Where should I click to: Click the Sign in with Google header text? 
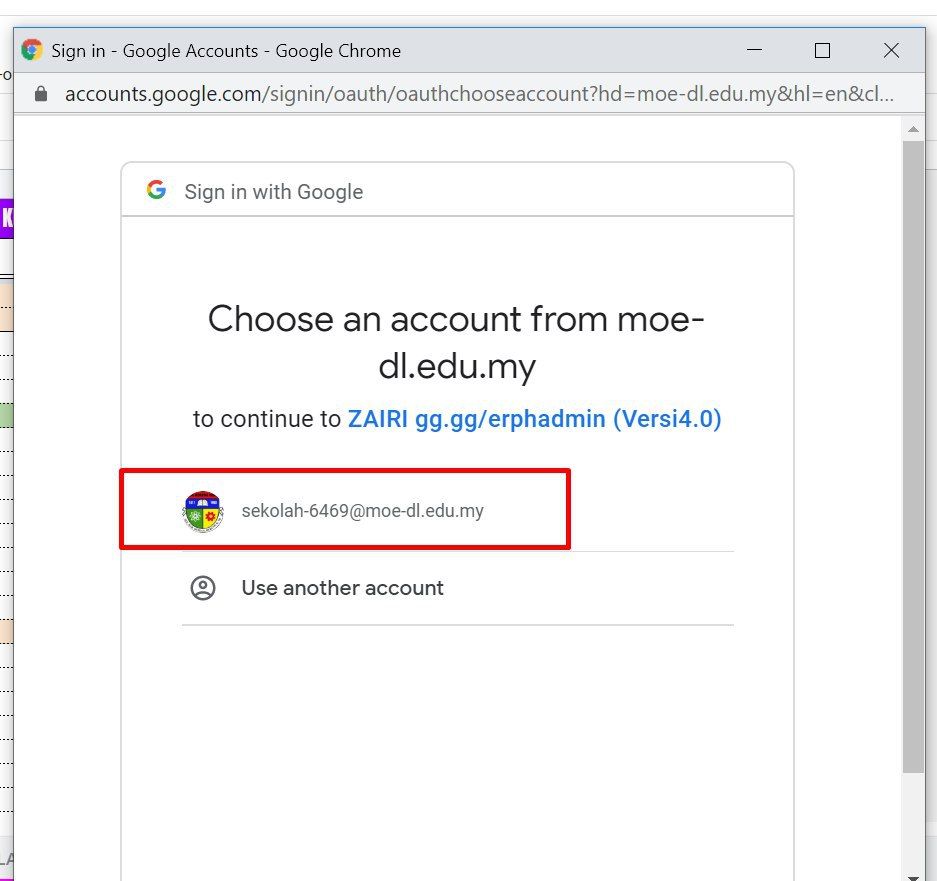pos(273,192)
